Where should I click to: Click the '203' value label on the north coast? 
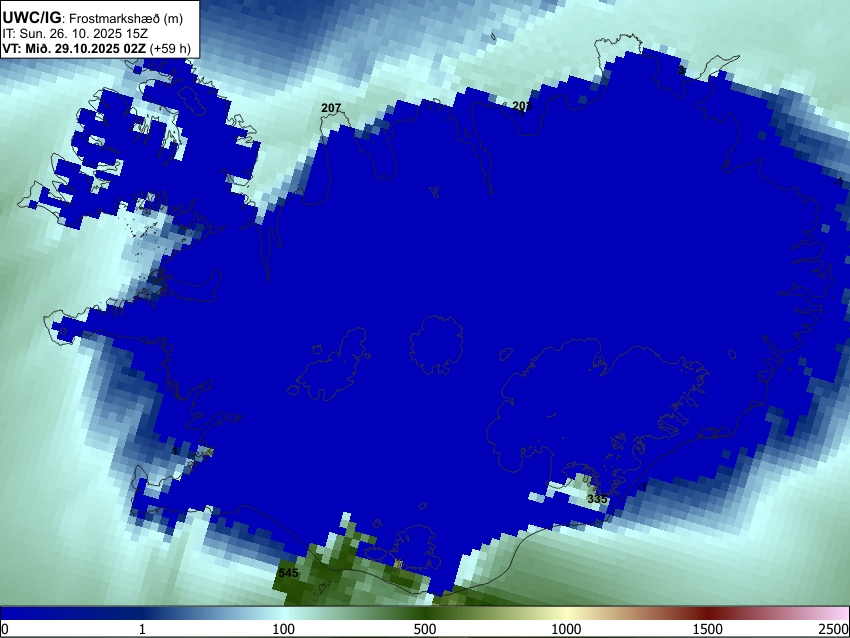[x=522, y=106]
